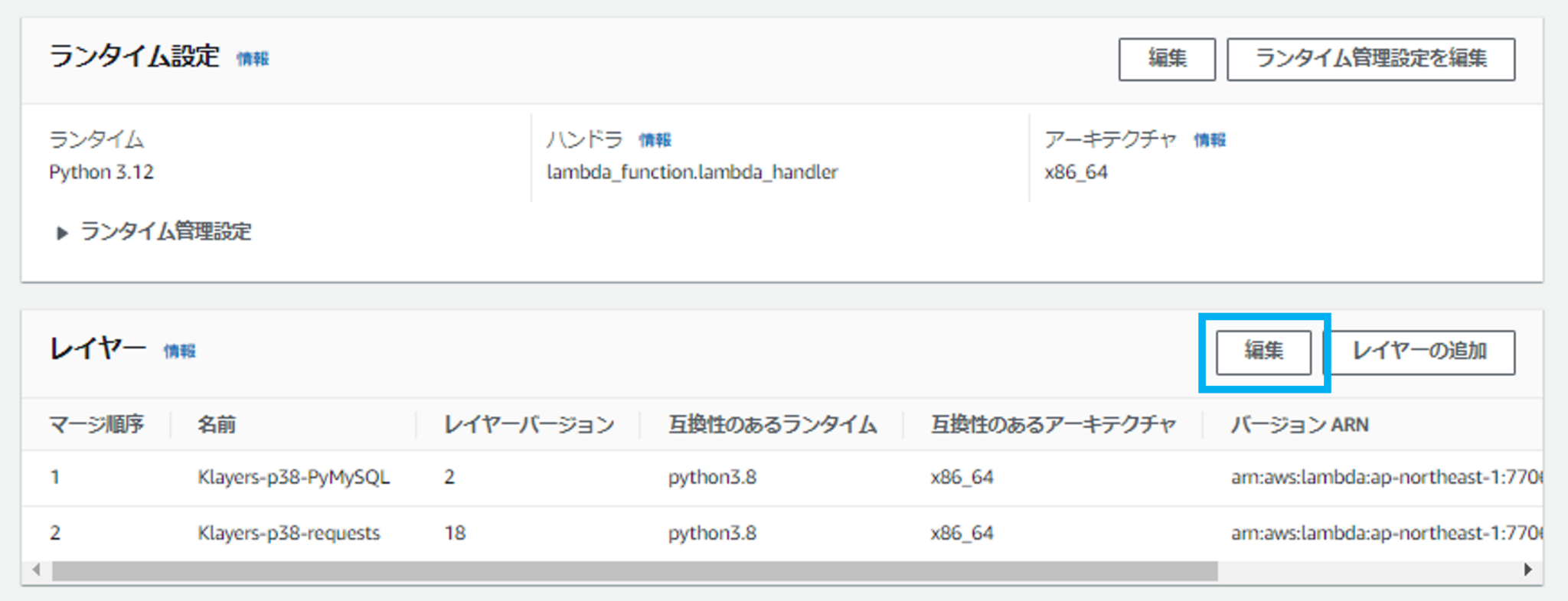Open the 情報 link beside レイヤー heading
This screenshot has width=1568, height=601.
(x=180, y=351)
